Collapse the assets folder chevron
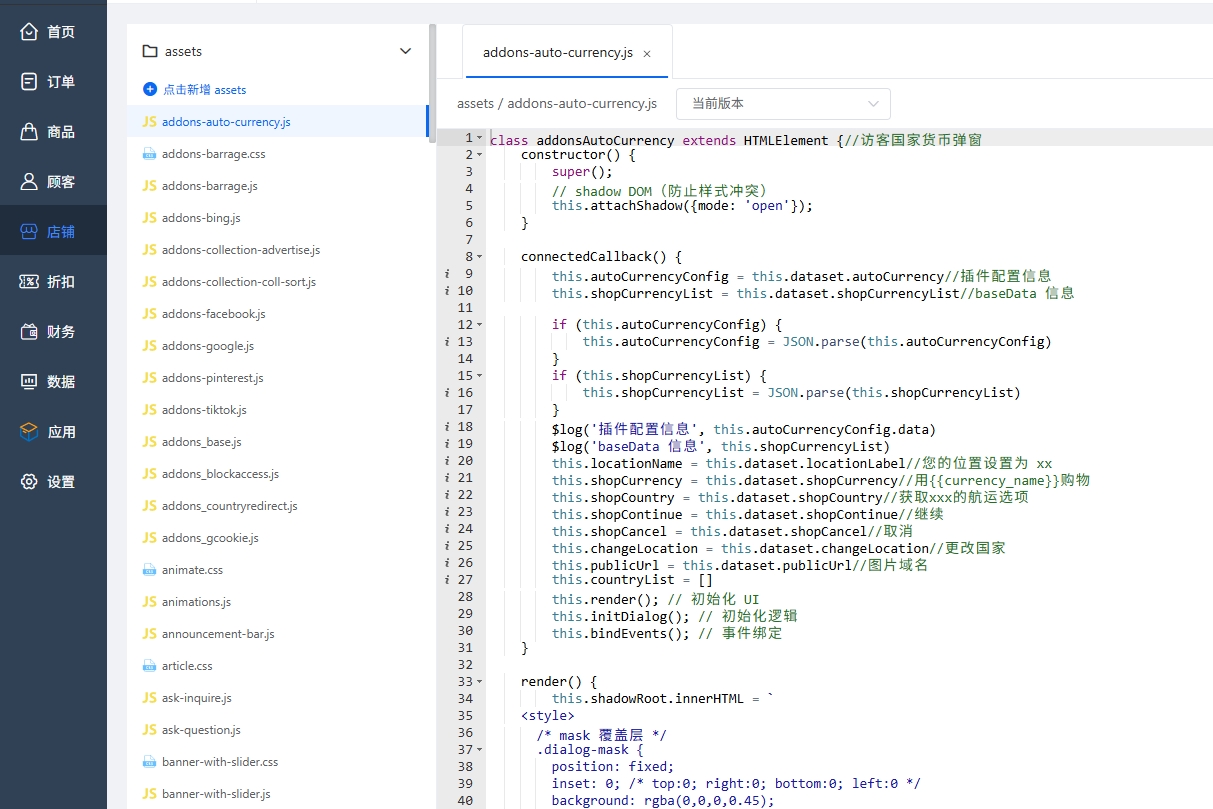 point(405,51)
